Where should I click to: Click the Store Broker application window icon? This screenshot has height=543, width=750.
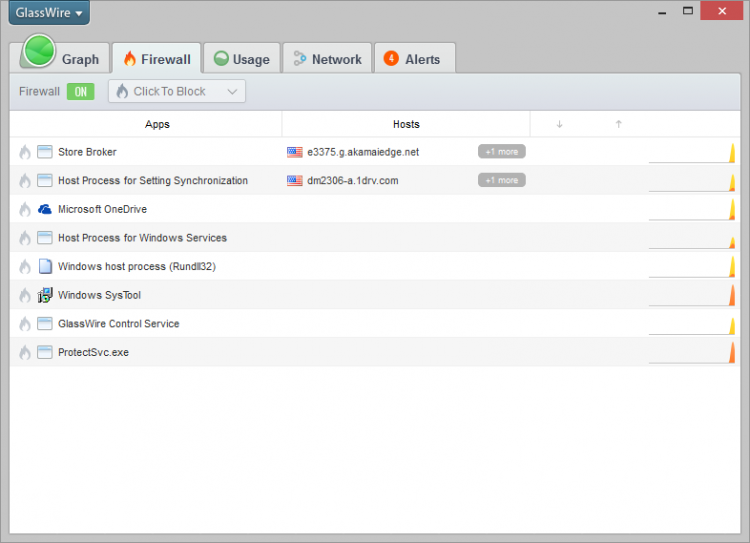click(44, 152)
